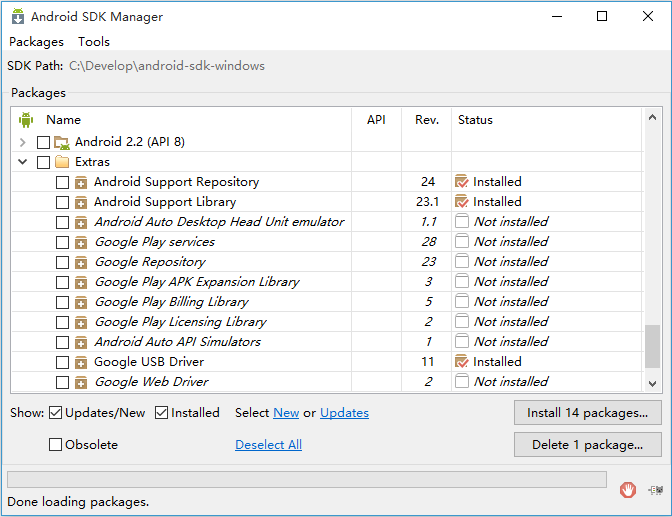Click the Installed status icon for Android Support Repository

point(462,182)
